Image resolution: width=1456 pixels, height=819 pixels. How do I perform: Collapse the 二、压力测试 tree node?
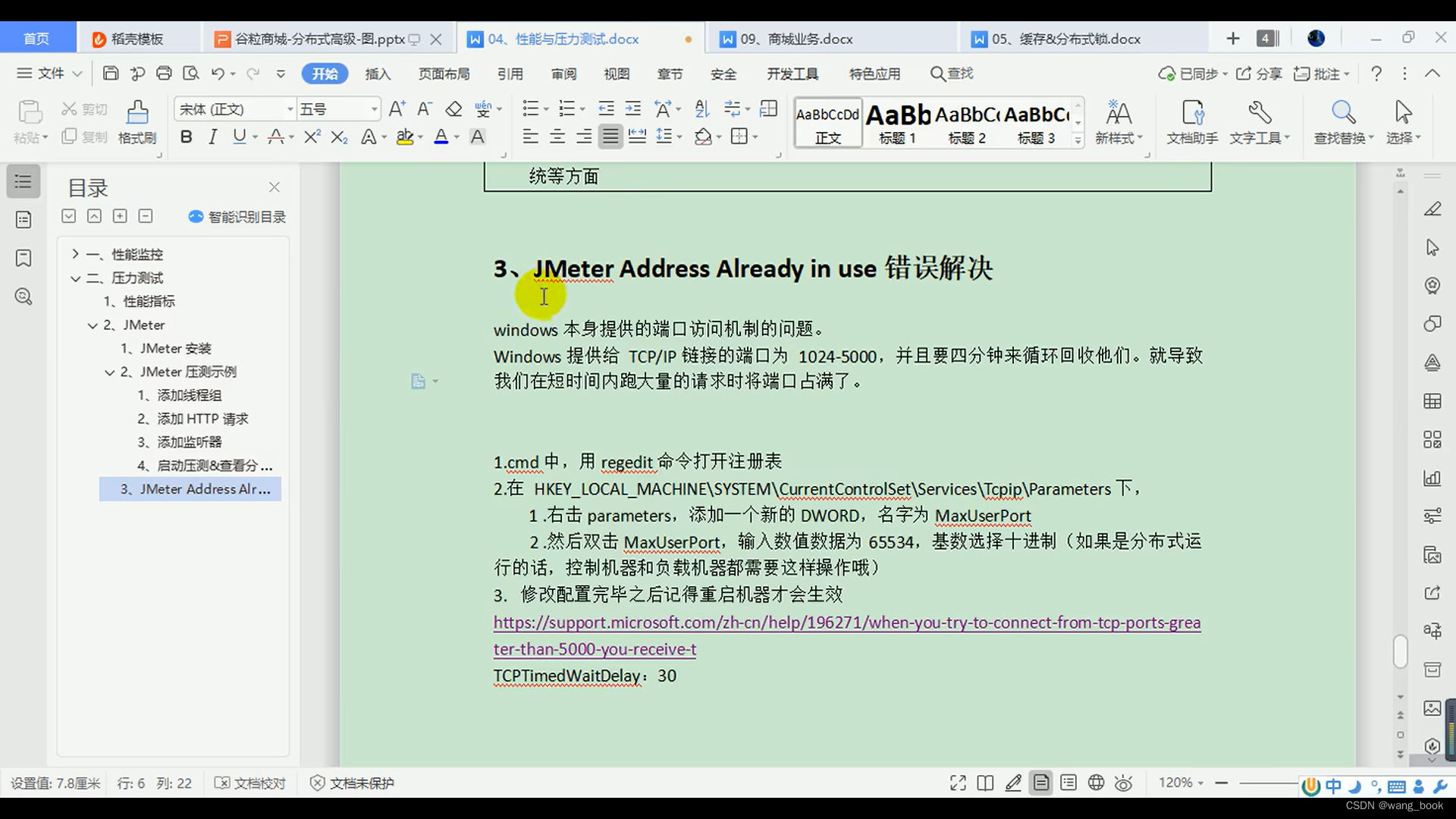point(75,278)
